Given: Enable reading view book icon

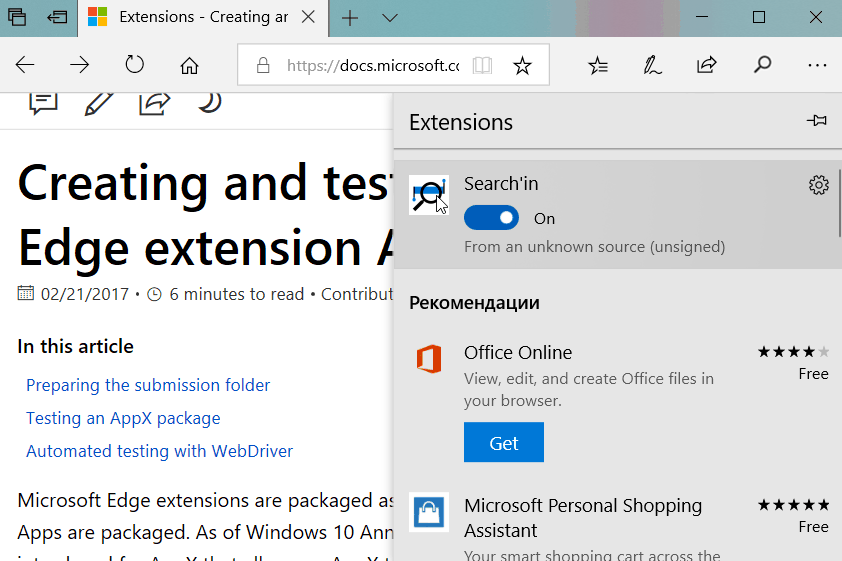Looking at the screenshot, I should [x=482, y=65].
